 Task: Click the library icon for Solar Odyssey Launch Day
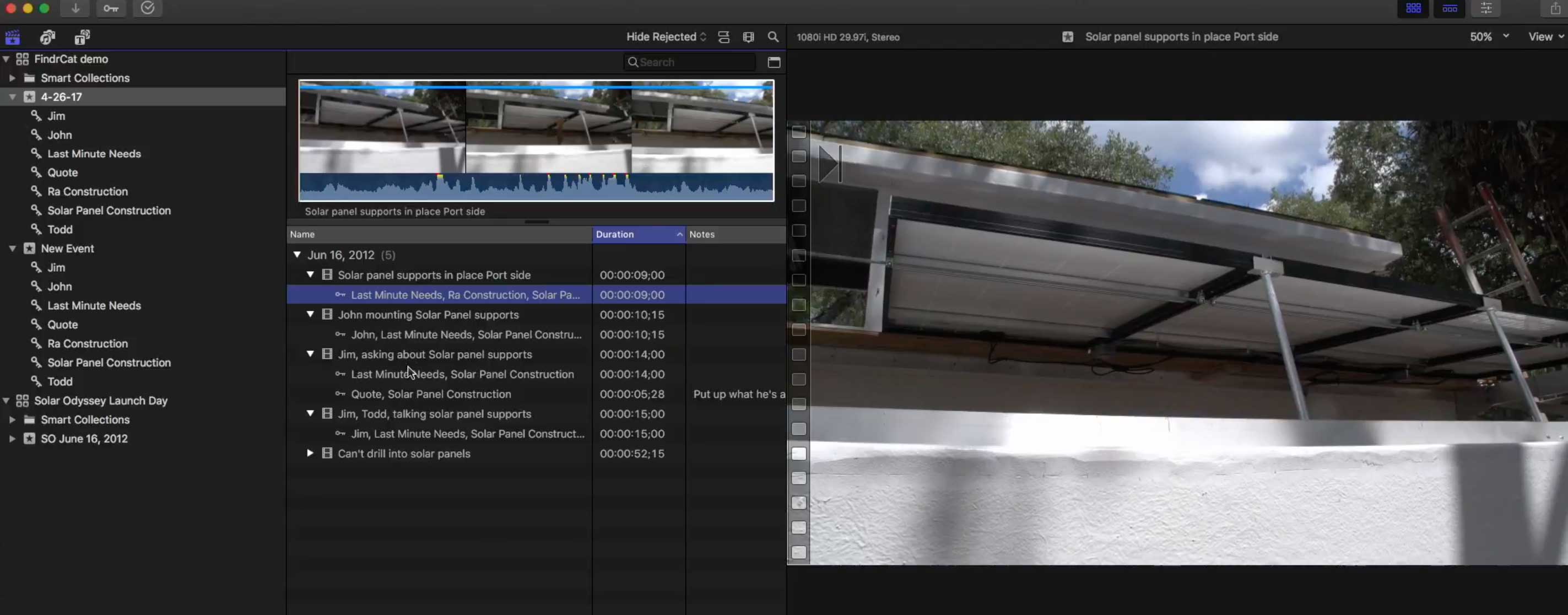click(22, 401)
